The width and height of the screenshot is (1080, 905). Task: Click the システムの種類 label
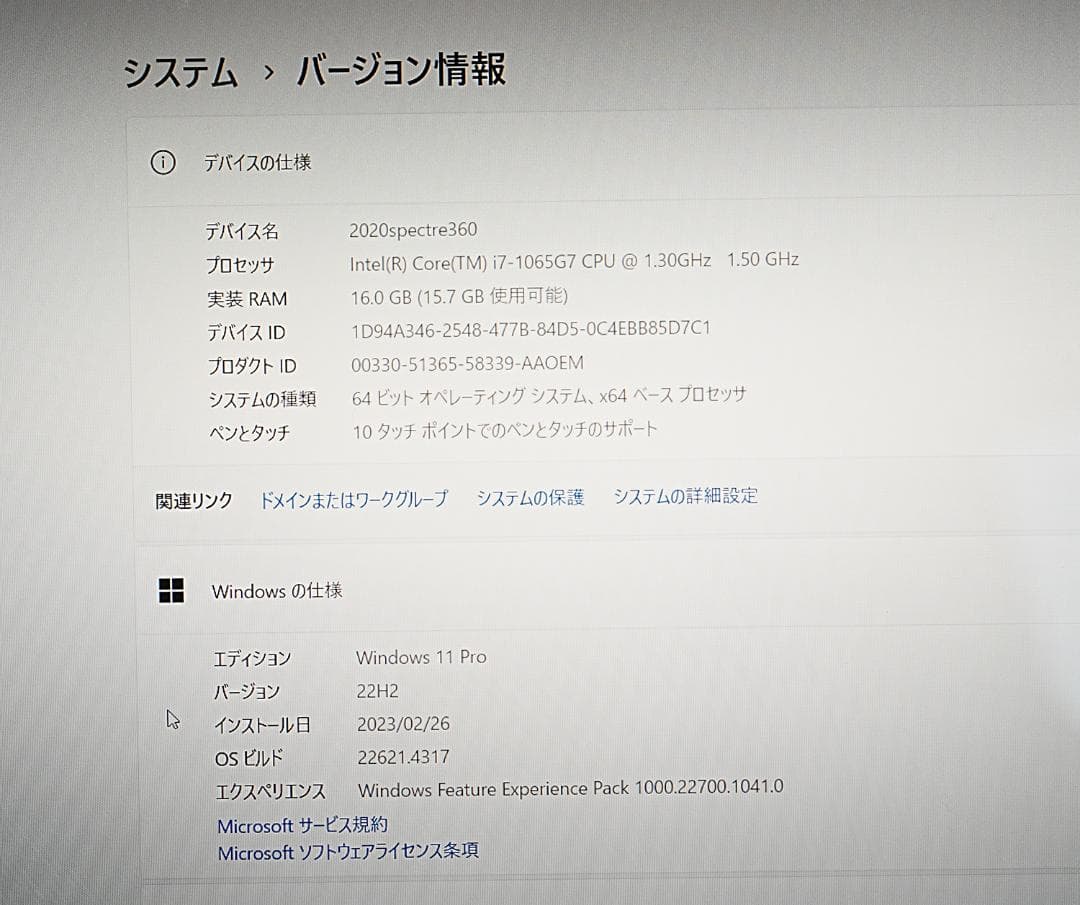[262, 399]
